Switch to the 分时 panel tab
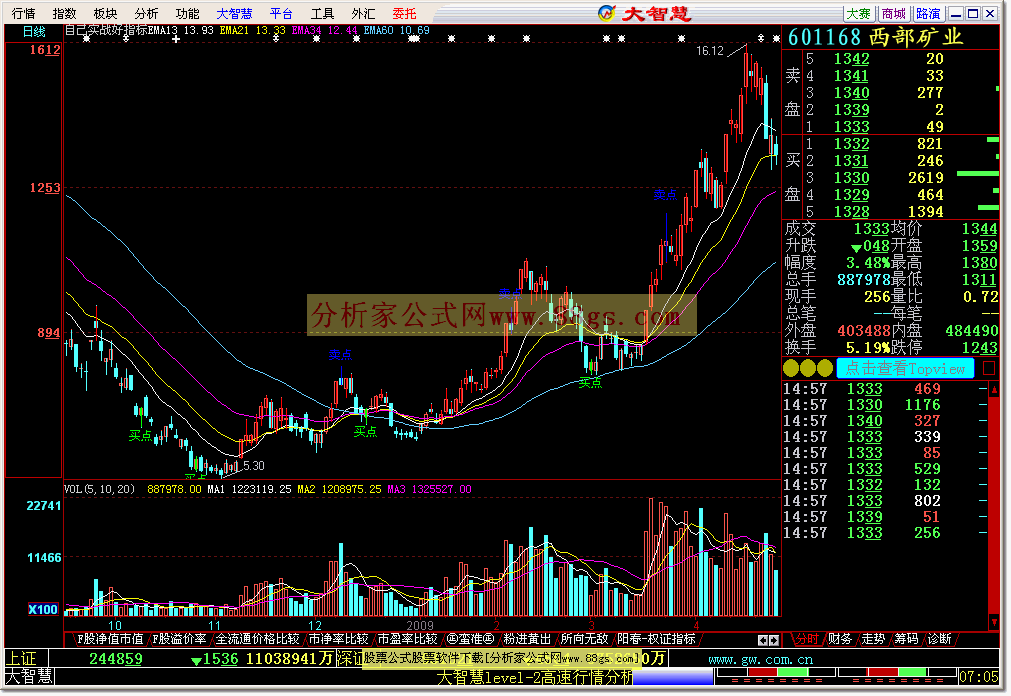Viewport: 1011px width, 696px height. pyautogui.click(x=806, y=639)
